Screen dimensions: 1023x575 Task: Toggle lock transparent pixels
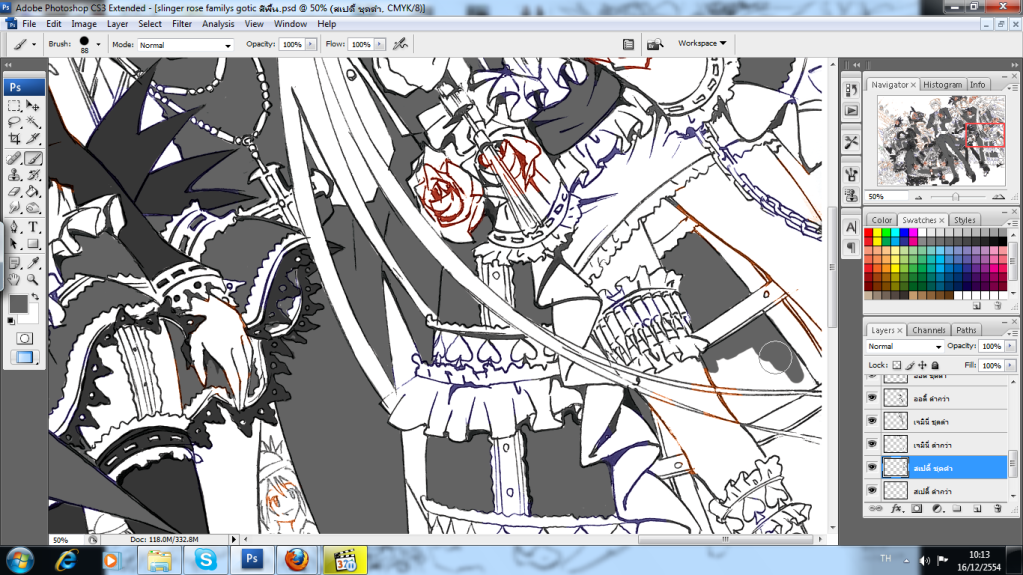[897, 365]
